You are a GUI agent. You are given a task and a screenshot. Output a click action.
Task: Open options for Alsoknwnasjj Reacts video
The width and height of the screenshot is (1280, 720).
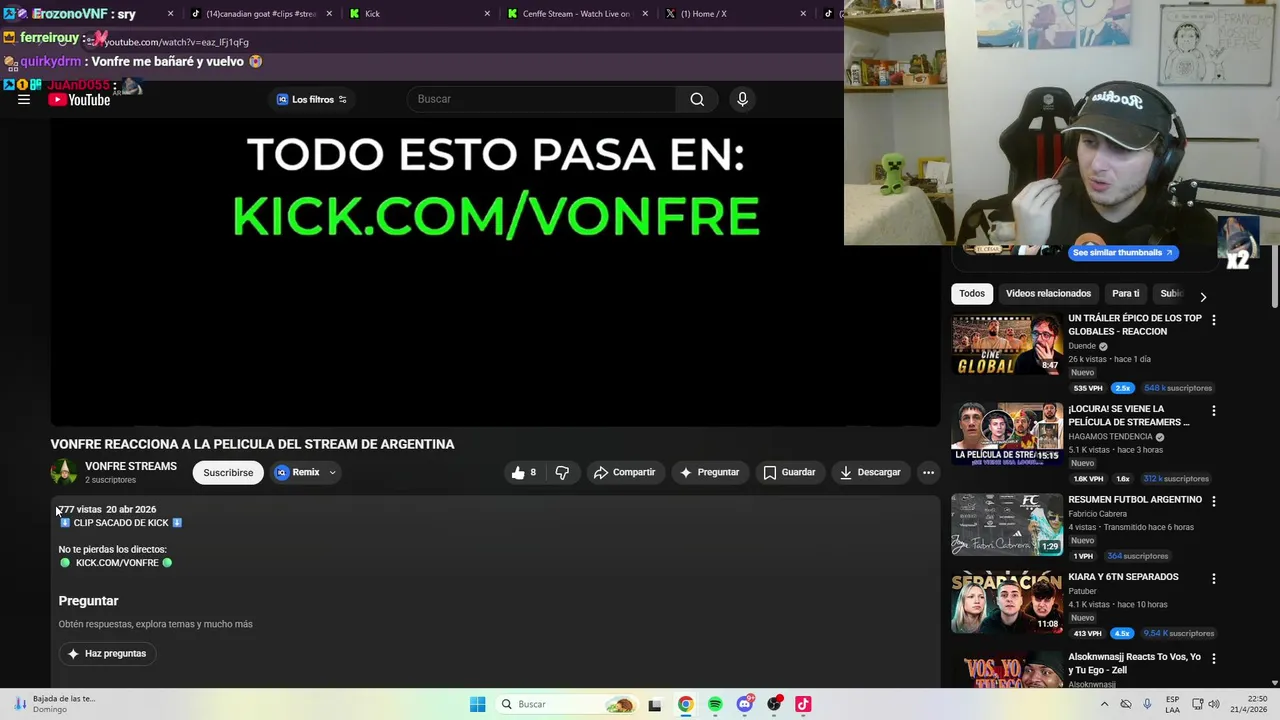coord(1214,658)
